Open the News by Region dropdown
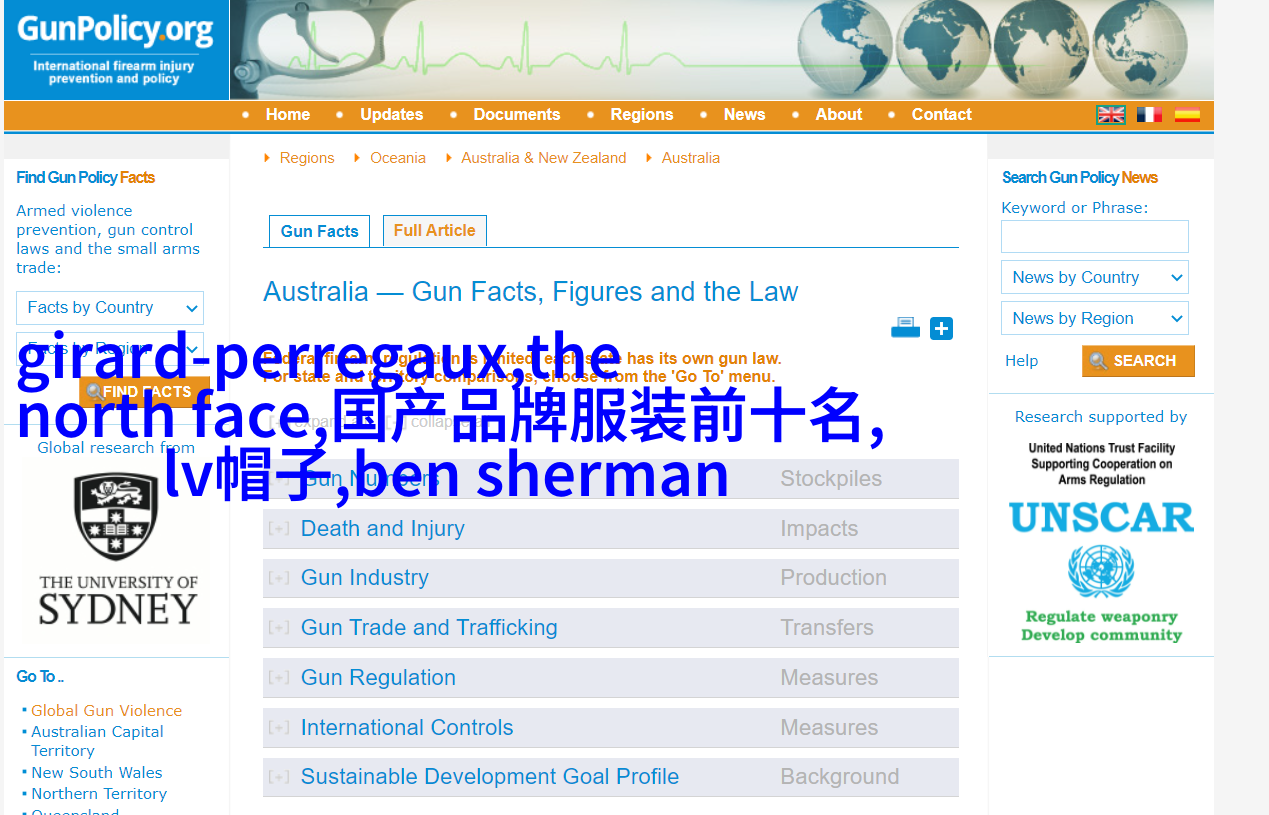The image size is (1269, 815). (x=1095, y=318)
